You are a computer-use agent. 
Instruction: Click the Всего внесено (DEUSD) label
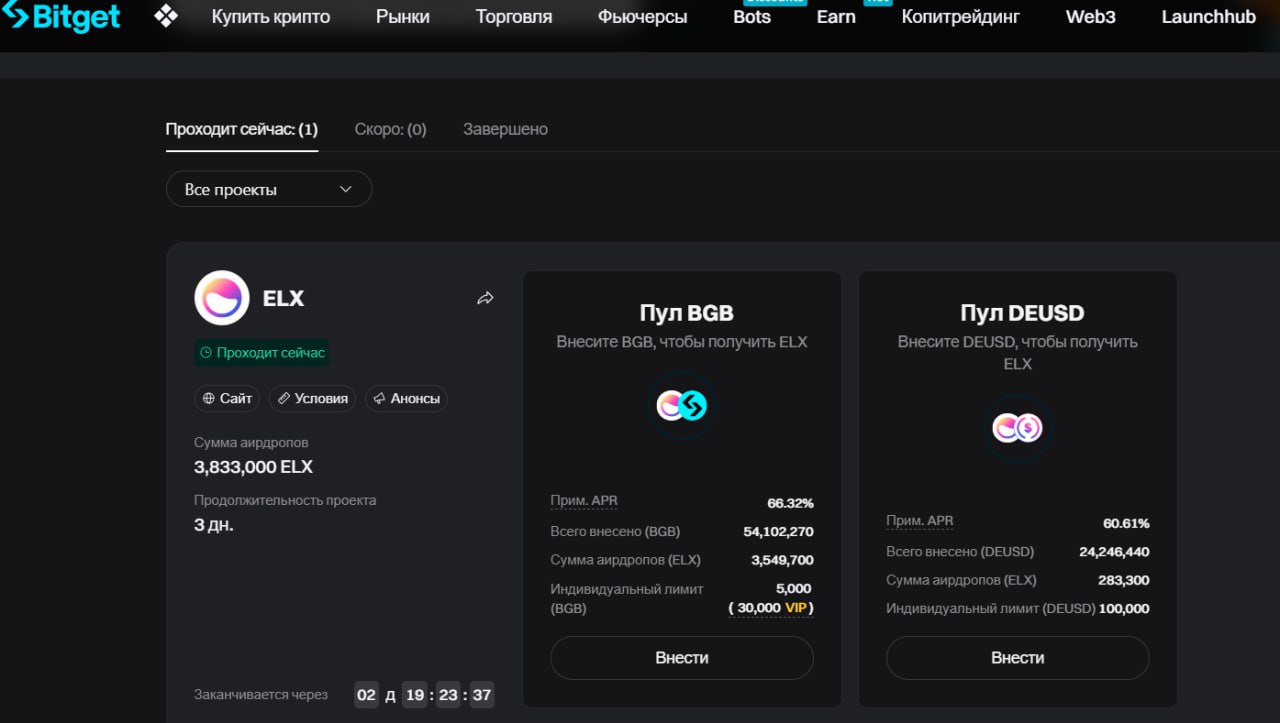(960, 552)
